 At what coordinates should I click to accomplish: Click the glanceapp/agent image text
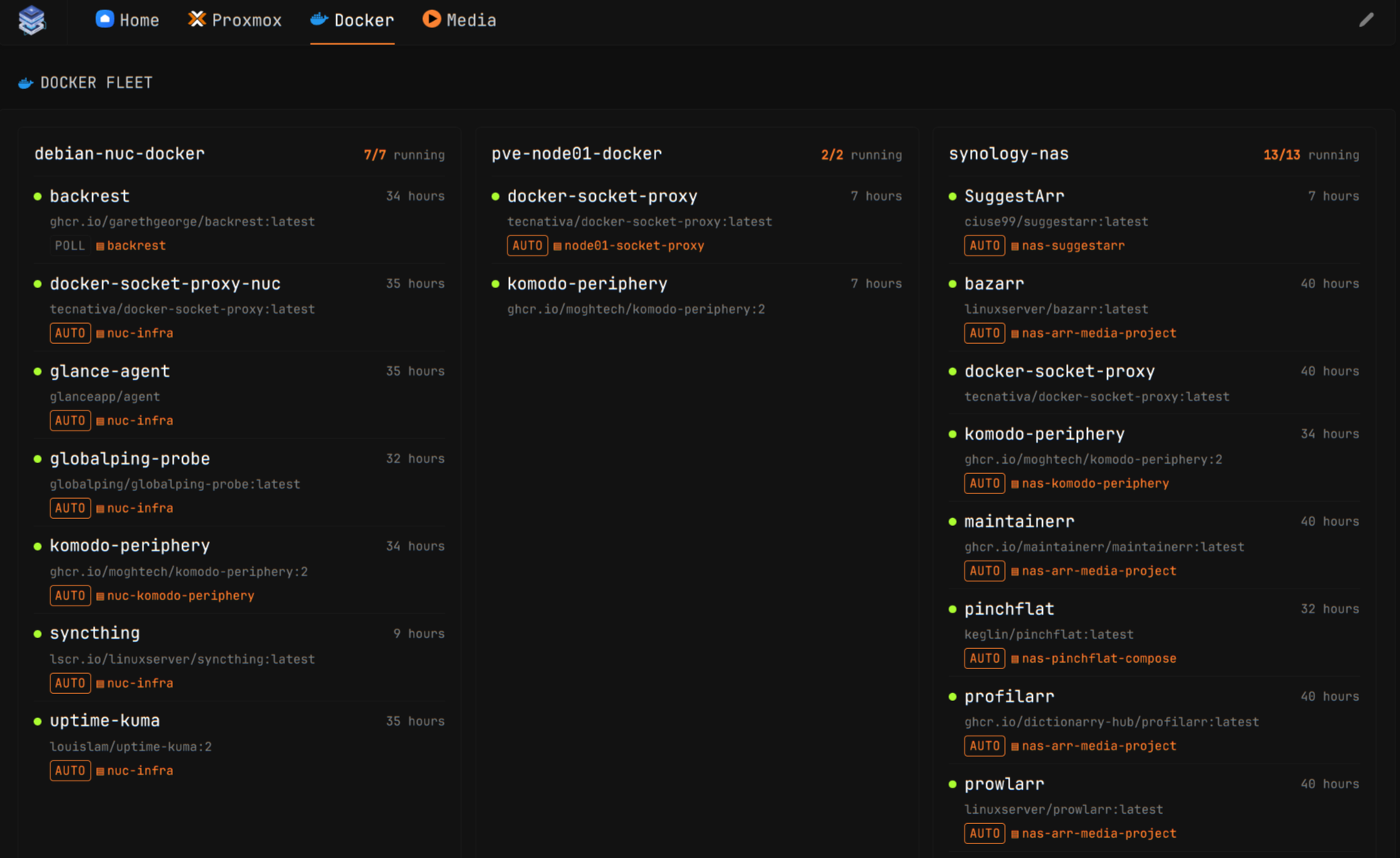pos(105,396)
